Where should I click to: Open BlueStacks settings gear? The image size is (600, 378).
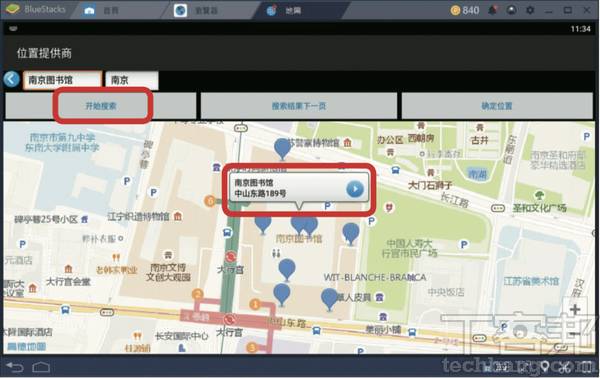click(530, 10)
